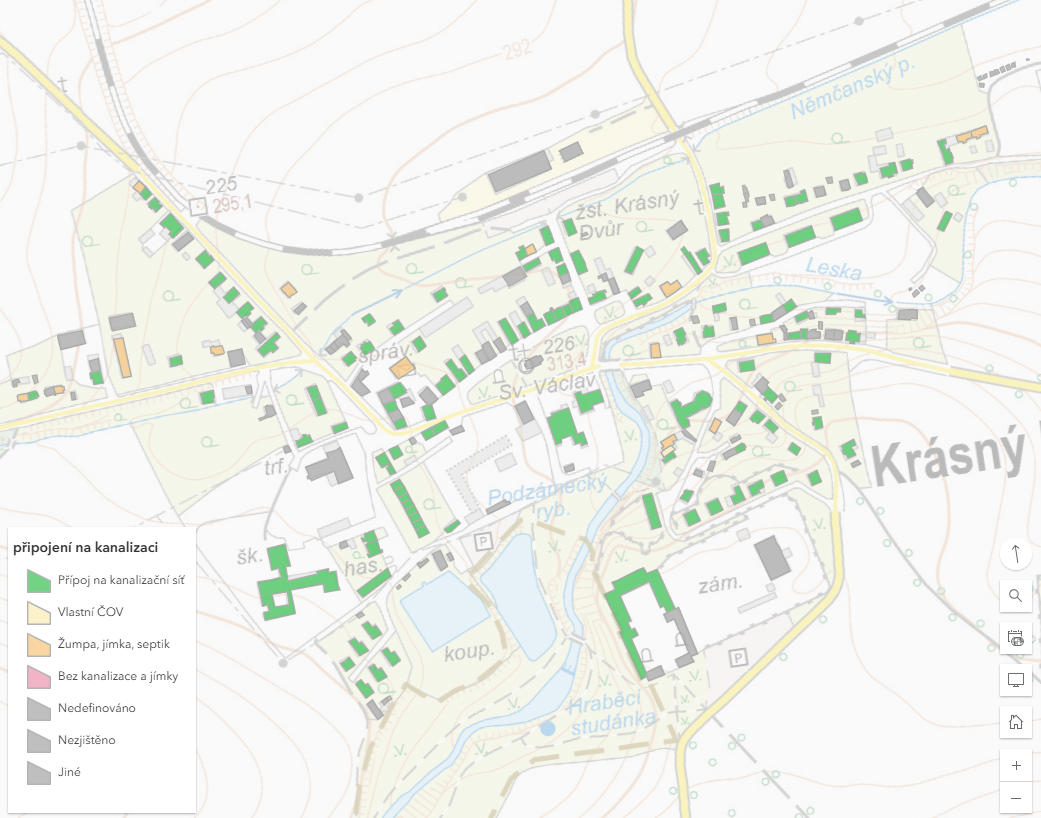Viewport: 1041px width, 818px height.
Task: Click the calendar globe map tool icon
Action: 1016,638
